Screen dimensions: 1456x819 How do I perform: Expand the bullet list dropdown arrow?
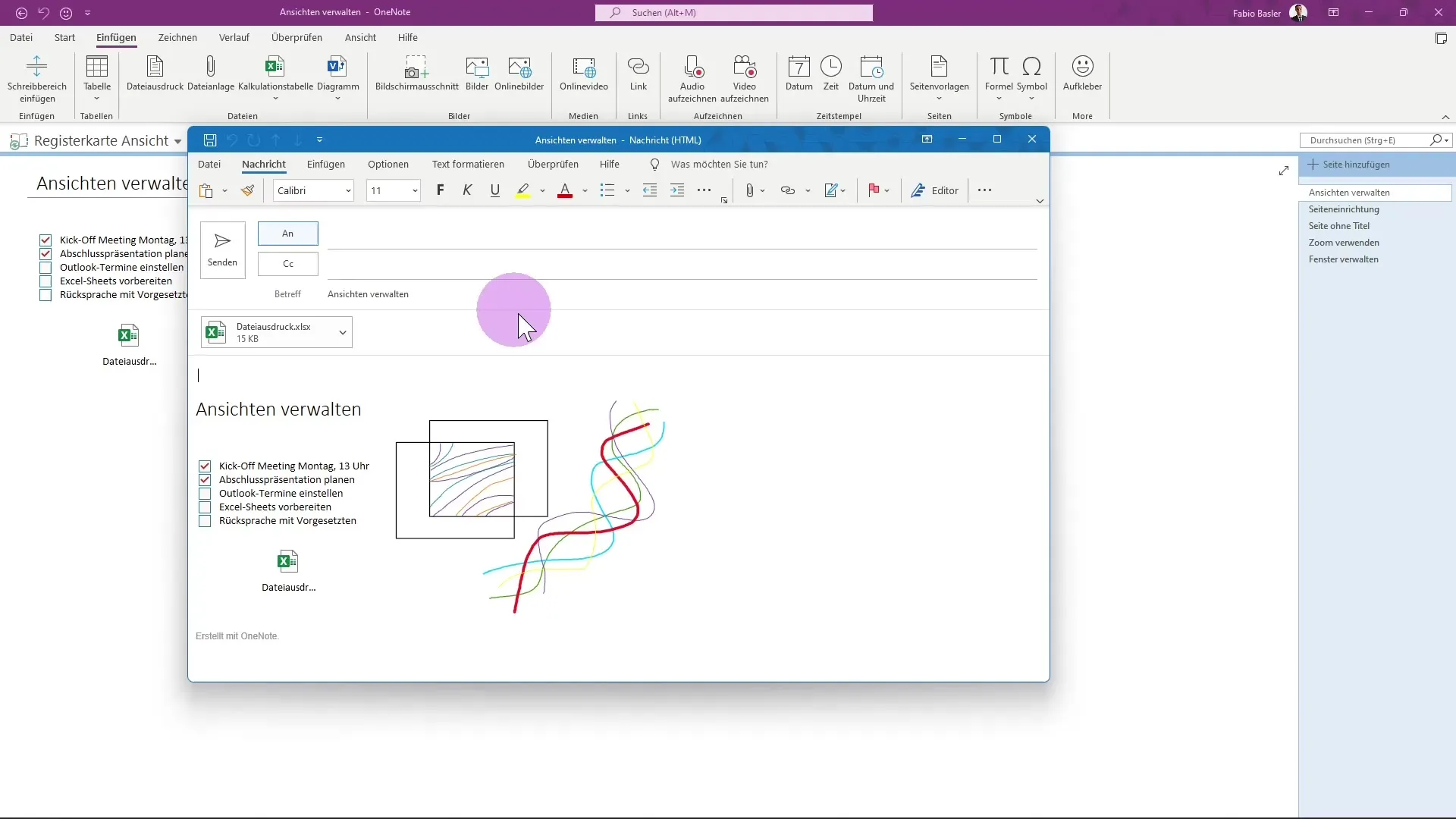tap(627, 191)
